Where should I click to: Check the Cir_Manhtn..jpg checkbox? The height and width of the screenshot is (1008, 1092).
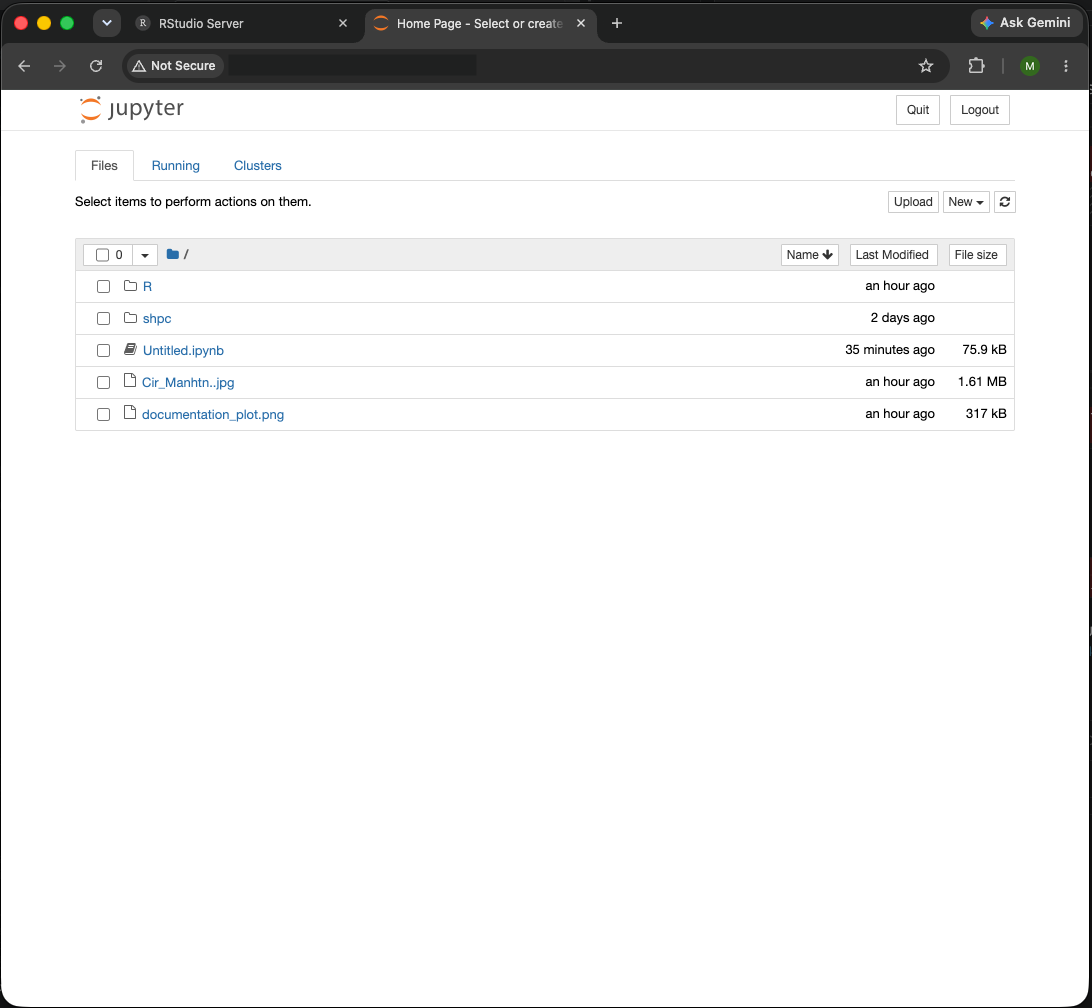103,382
